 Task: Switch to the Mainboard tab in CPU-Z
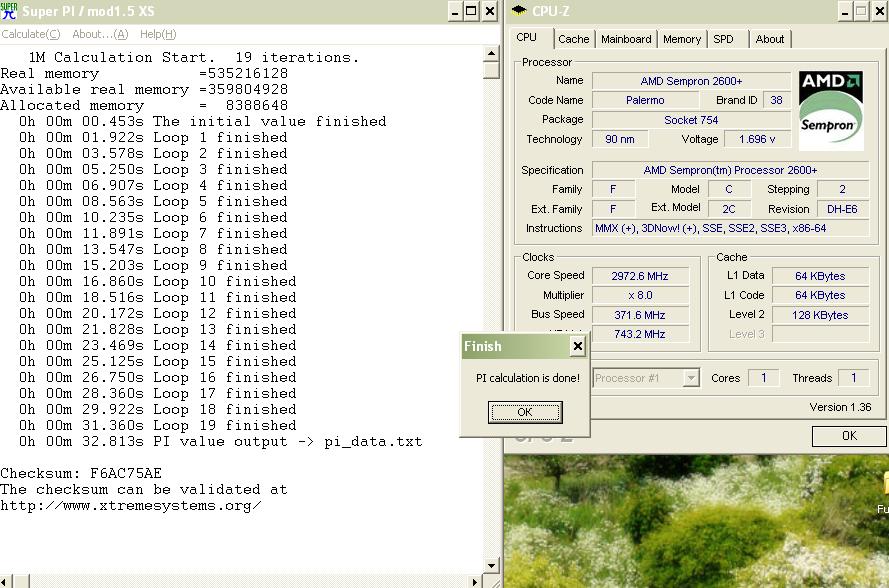(626, 39)
